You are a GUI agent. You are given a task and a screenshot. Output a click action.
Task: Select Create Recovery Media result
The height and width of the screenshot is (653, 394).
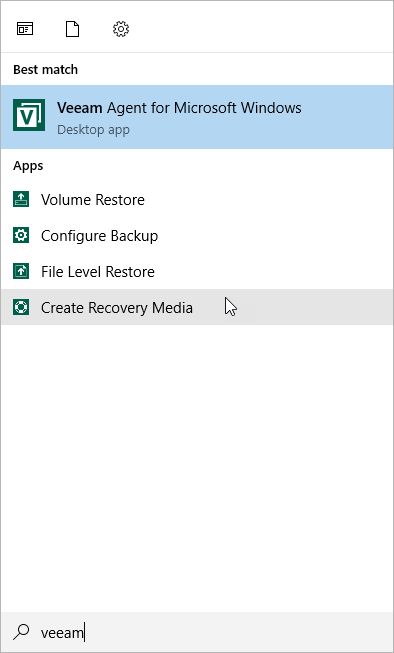click(197, 307)
